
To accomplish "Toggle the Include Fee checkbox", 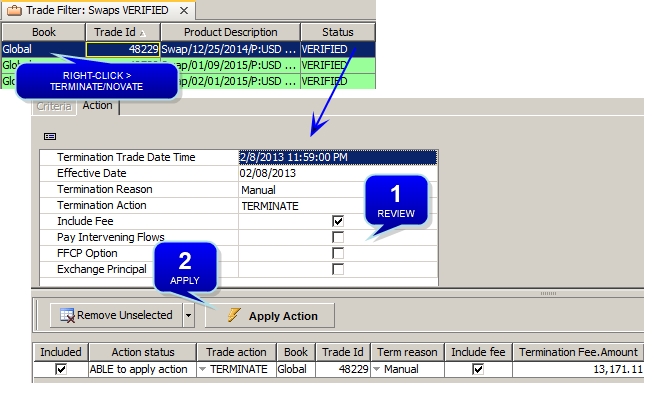I will (338, 221).
